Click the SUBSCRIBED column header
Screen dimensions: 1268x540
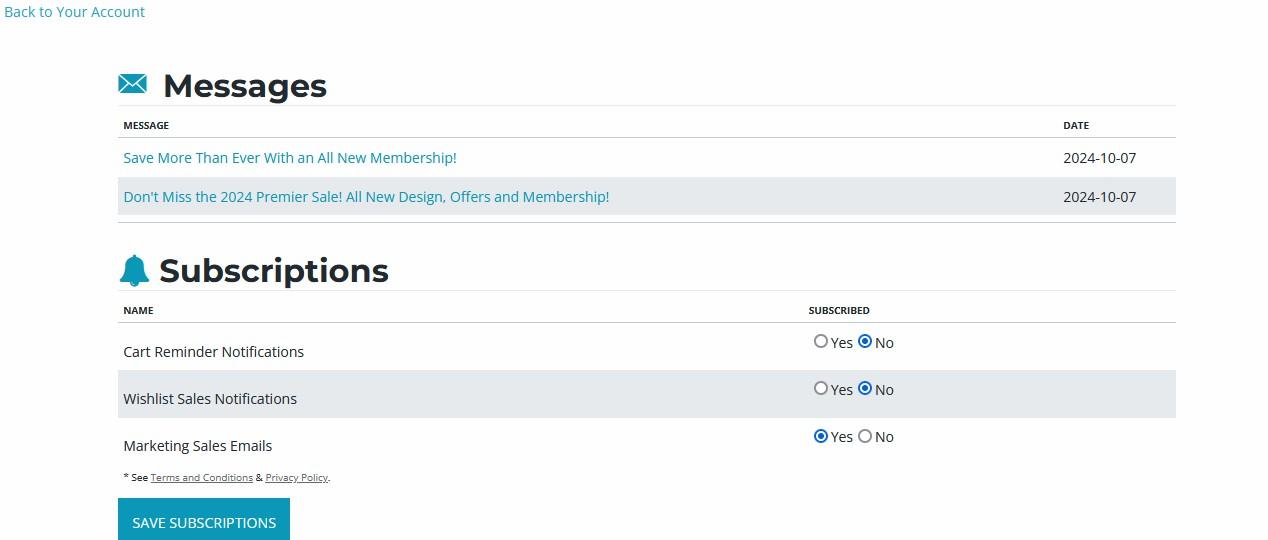click(839, 311)
